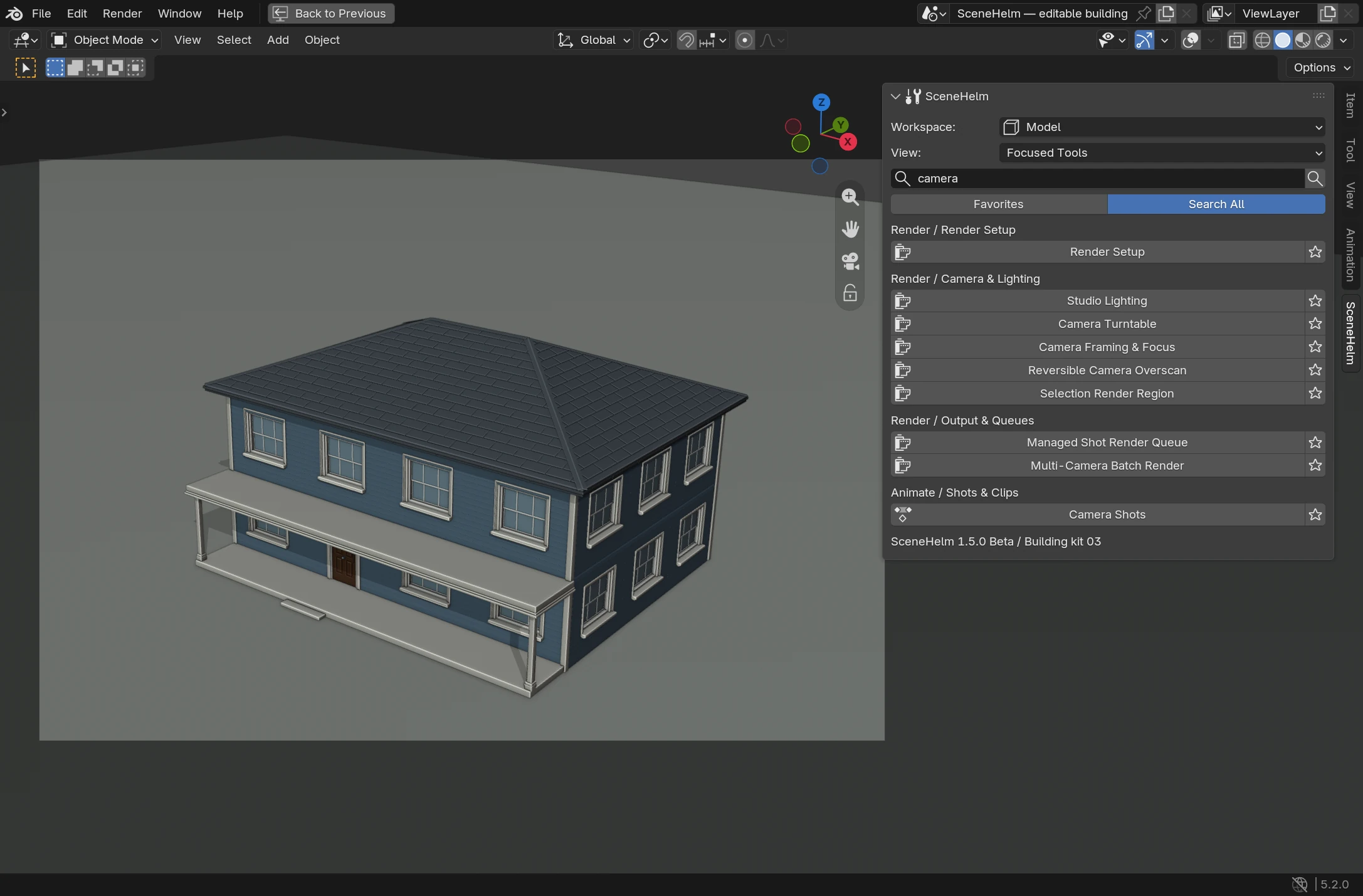Toggle camera view gizmo icon

coord(850,261)
